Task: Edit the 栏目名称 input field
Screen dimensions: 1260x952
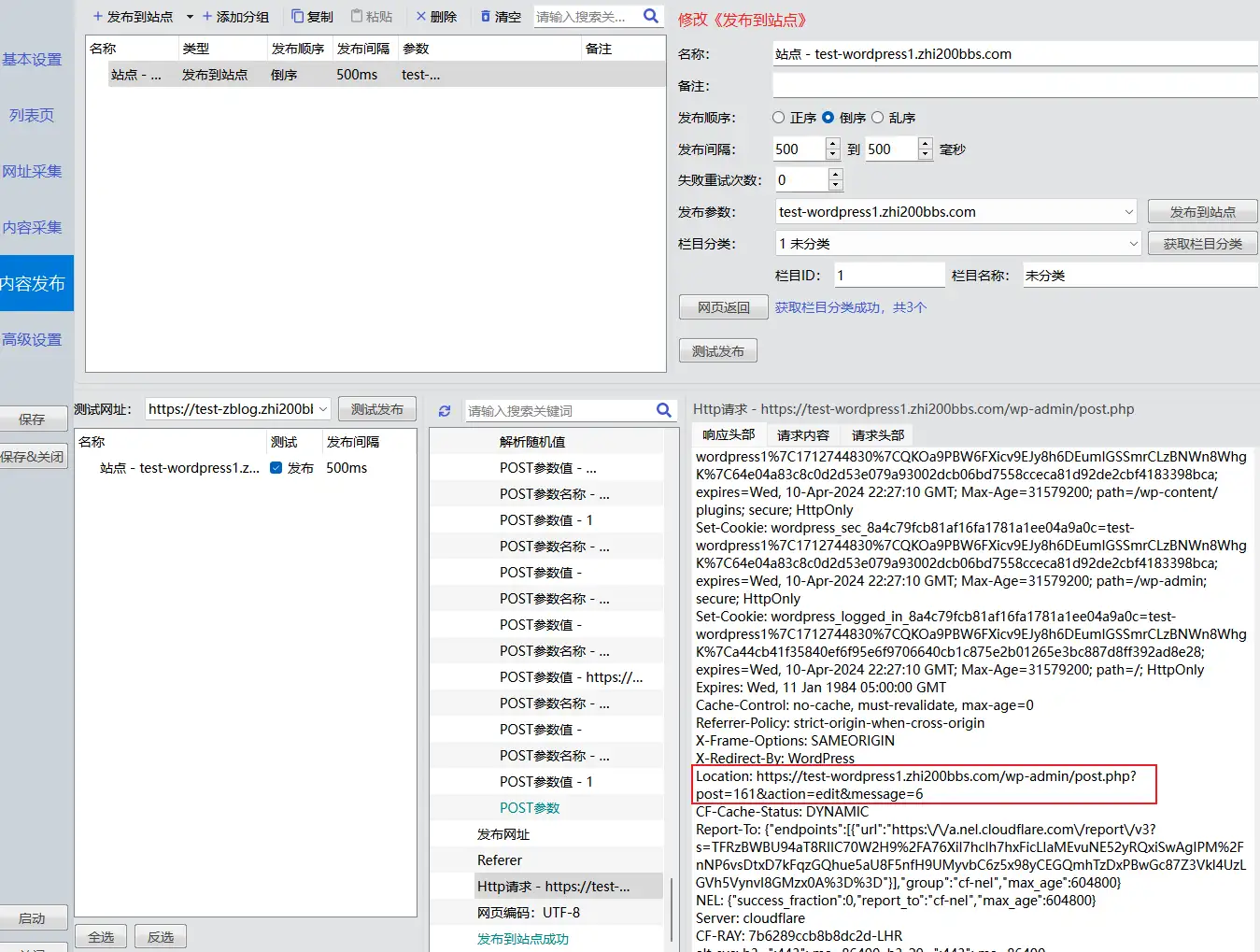Action: [1140, 276]
